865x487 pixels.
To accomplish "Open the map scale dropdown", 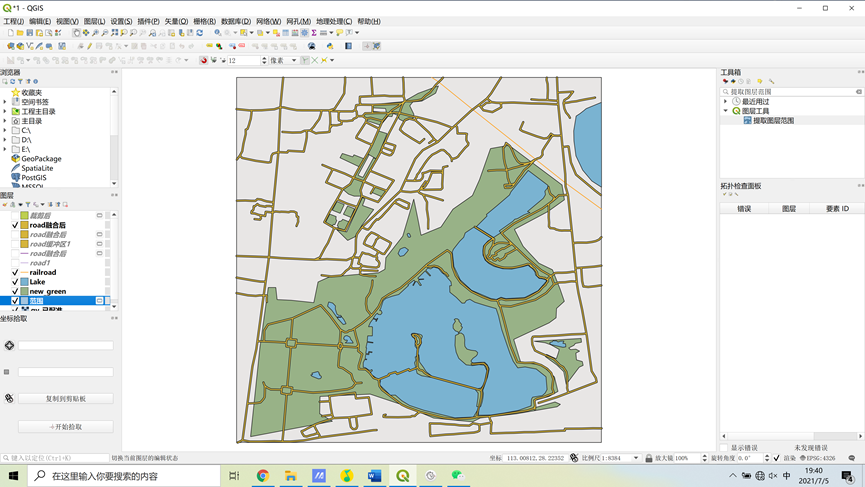I will tap(636, 458).
